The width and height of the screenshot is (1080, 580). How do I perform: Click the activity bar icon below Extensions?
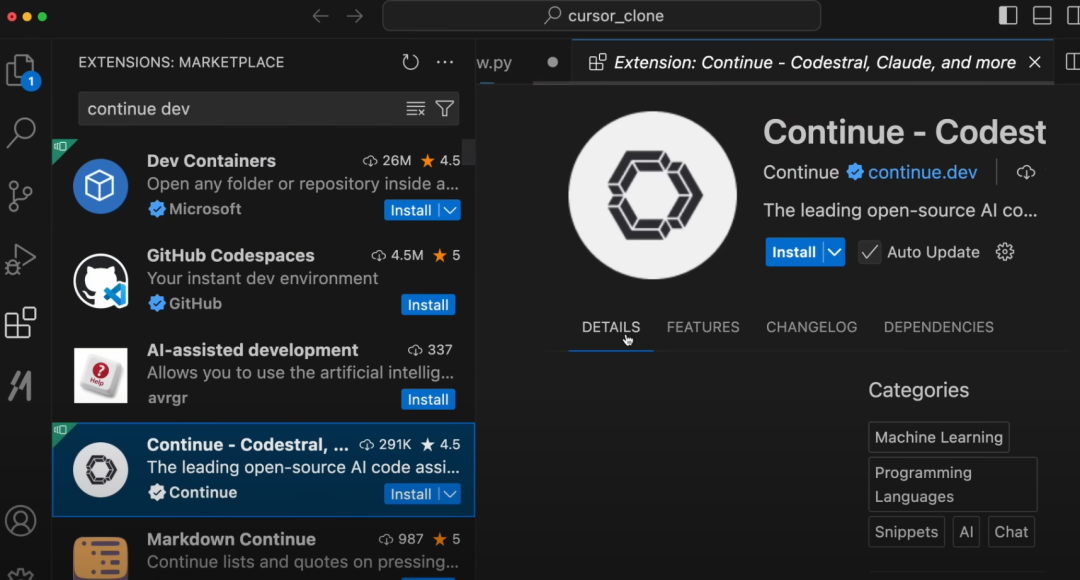pyautogui.click(x=21, y=386)
